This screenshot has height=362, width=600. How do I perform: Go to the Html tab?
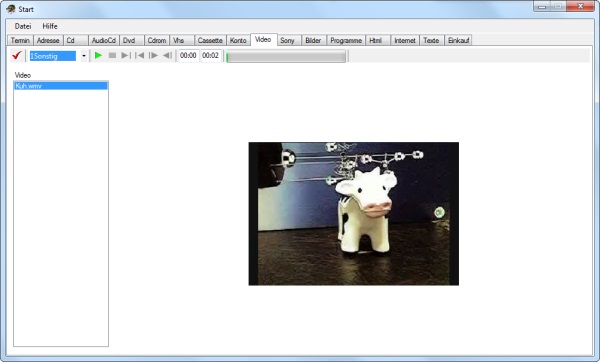pos(378,40)
